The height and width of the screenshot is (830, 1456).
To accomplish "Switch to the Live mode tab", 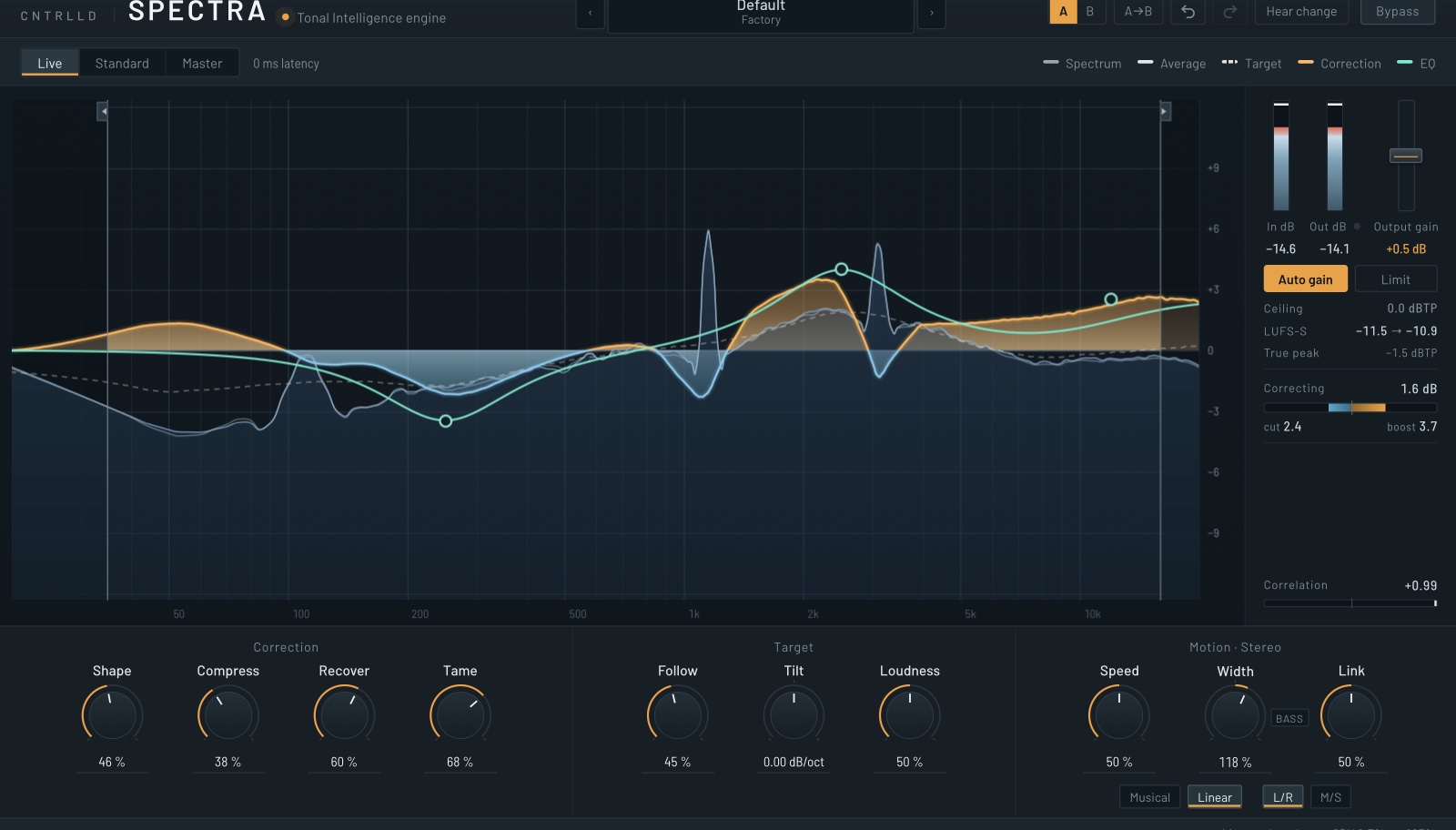I will point(50,63).
